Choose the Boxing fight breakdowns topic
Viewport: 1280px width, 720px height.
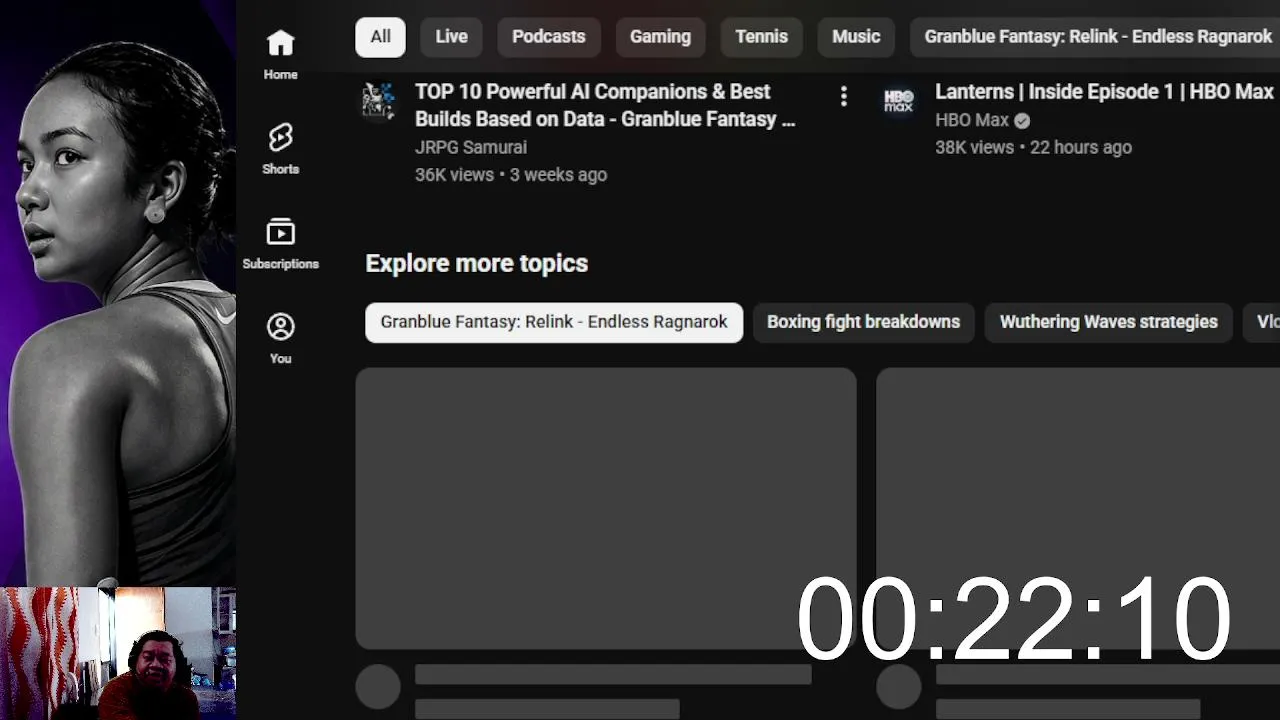click(863, 322)
